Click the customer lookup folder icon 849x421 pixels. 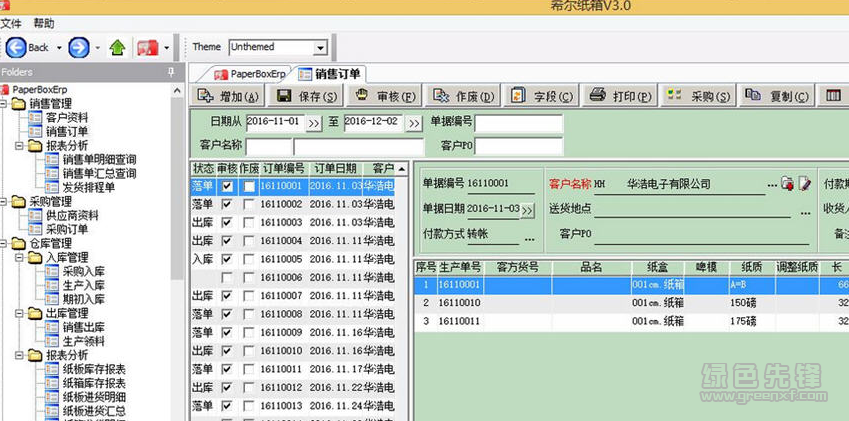[787, 184]
